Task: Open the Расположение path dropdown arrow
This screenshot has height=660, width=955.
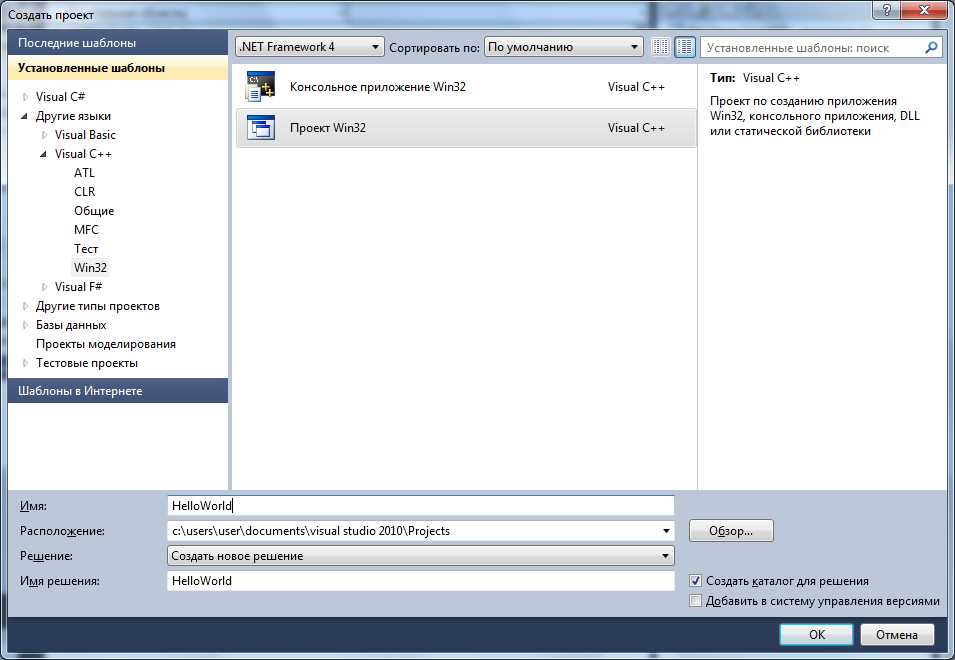Action: (x=666, y=531)
